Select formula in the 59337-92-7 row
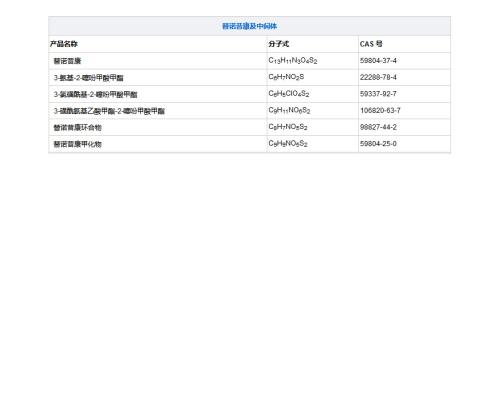The image size is (500, 400). click(x=289, y=94)
